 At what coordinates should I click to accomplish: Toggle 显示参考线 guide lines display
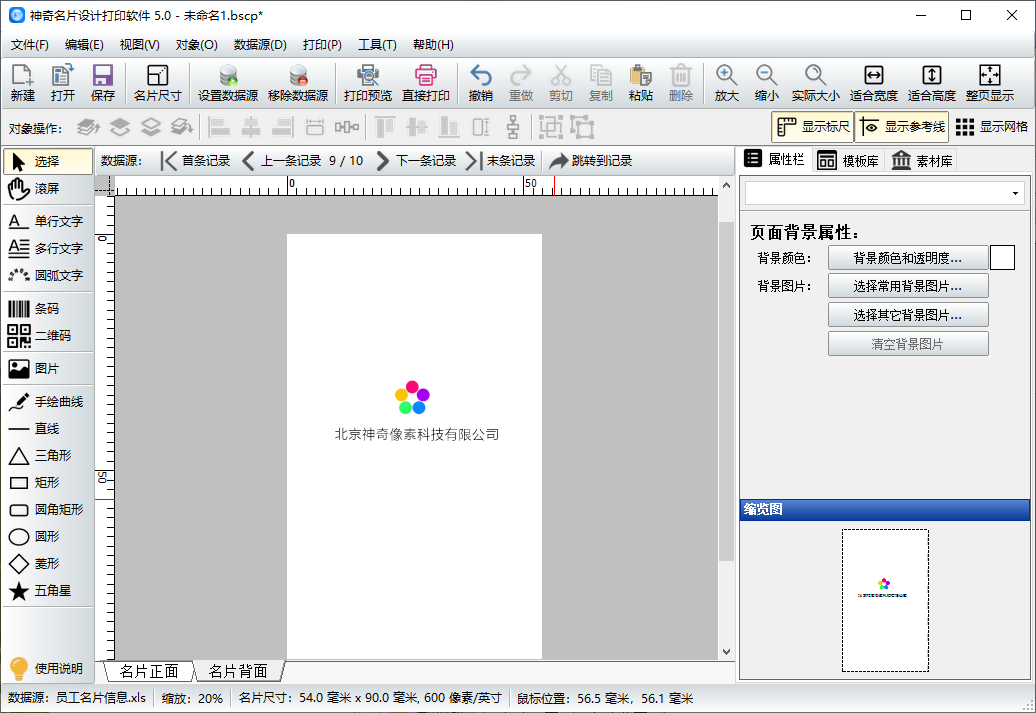pos(902,127)
